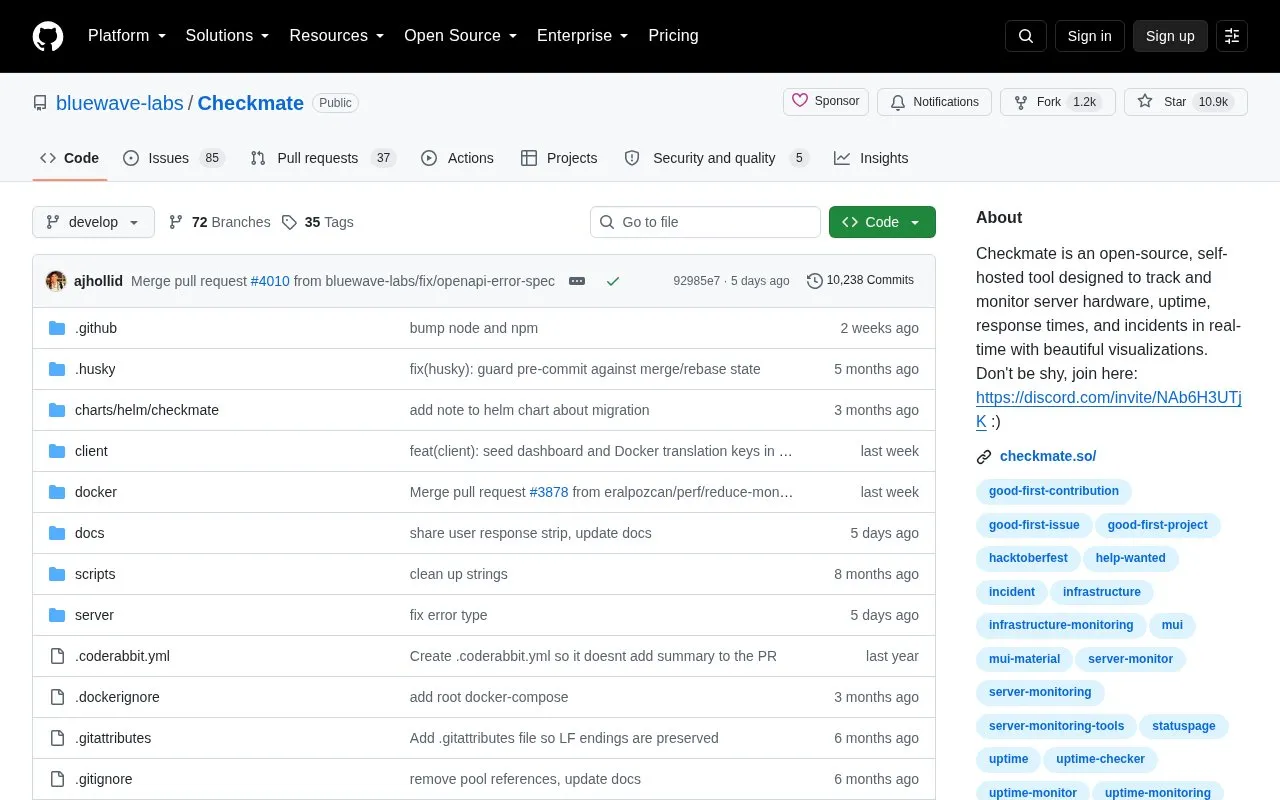Open the green Code dropdown button
1280x800 pixels.
point(882,222)
